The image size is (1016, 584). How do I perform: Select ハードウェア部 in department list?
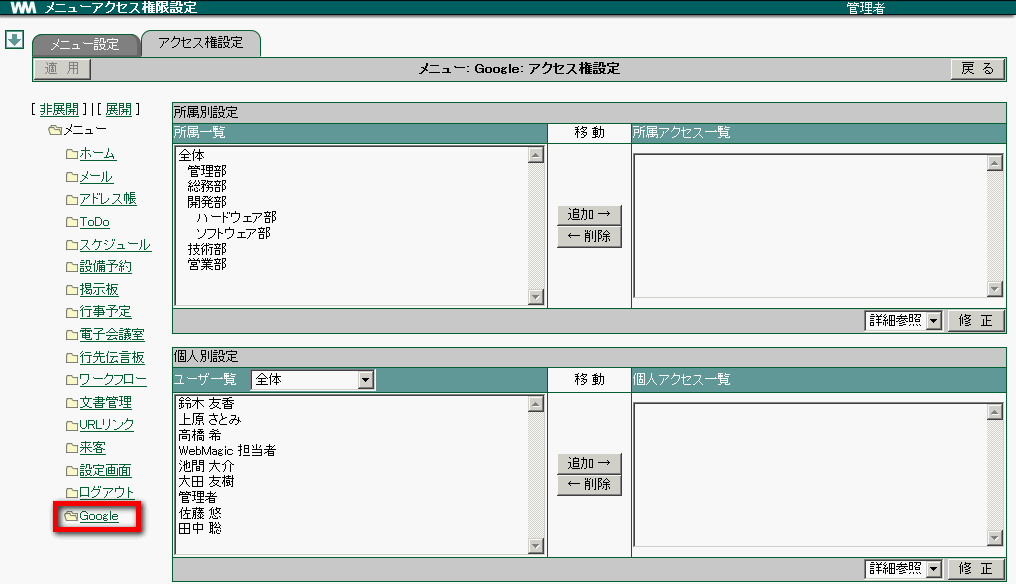pos(236,218)
